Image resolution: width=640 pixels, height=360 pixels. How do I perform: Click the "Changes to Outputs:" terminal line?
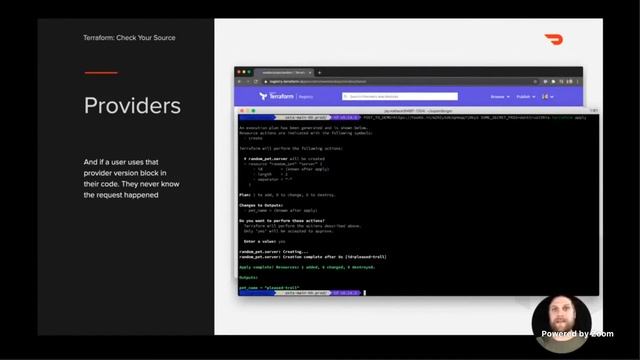click(x=261, y=205)
